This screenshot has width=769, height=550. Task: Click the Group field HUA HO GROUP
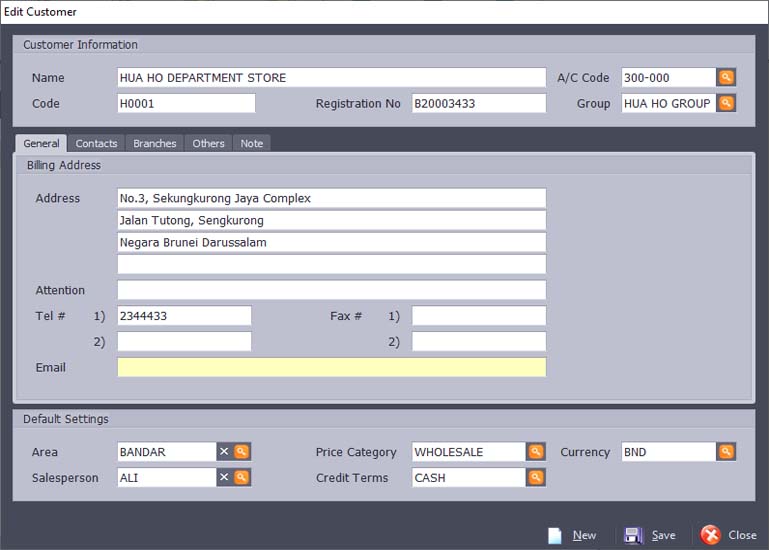tap(668, 104)
